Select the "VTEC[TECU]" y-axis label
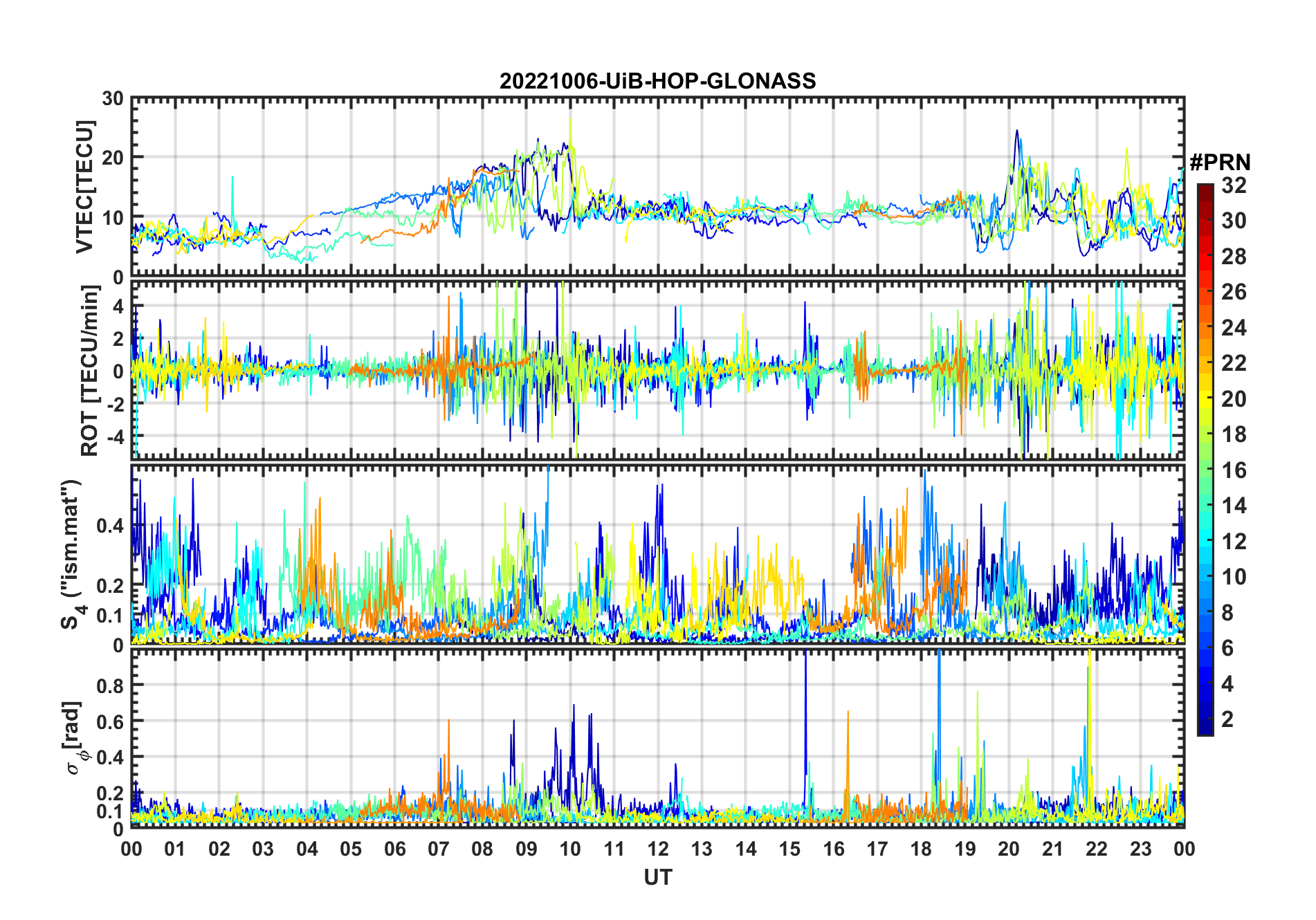The width and height of the screenshot is (1316, 920). [84, 187]
